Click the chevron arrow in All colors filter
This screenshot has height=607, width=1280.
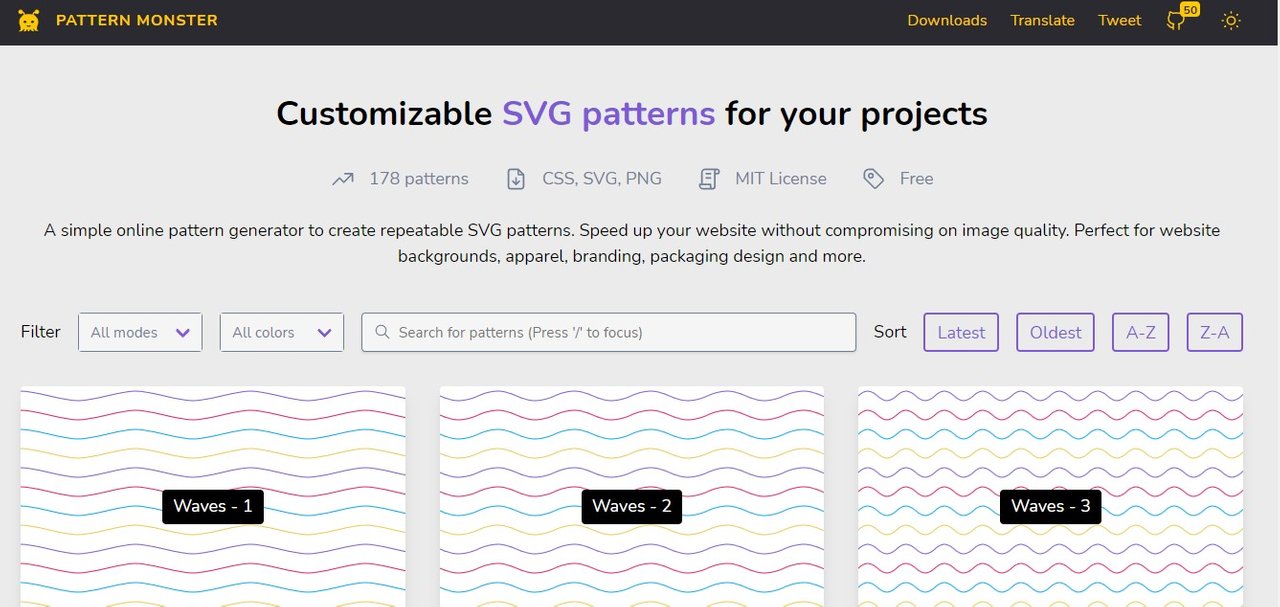(324, 333)
